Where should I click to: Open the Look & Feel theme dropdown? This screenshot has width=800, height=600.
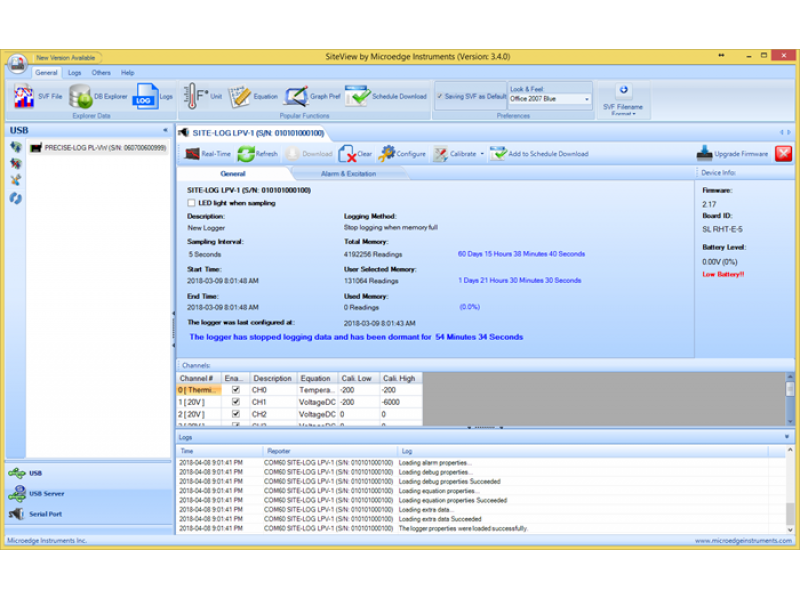(587, 99)
